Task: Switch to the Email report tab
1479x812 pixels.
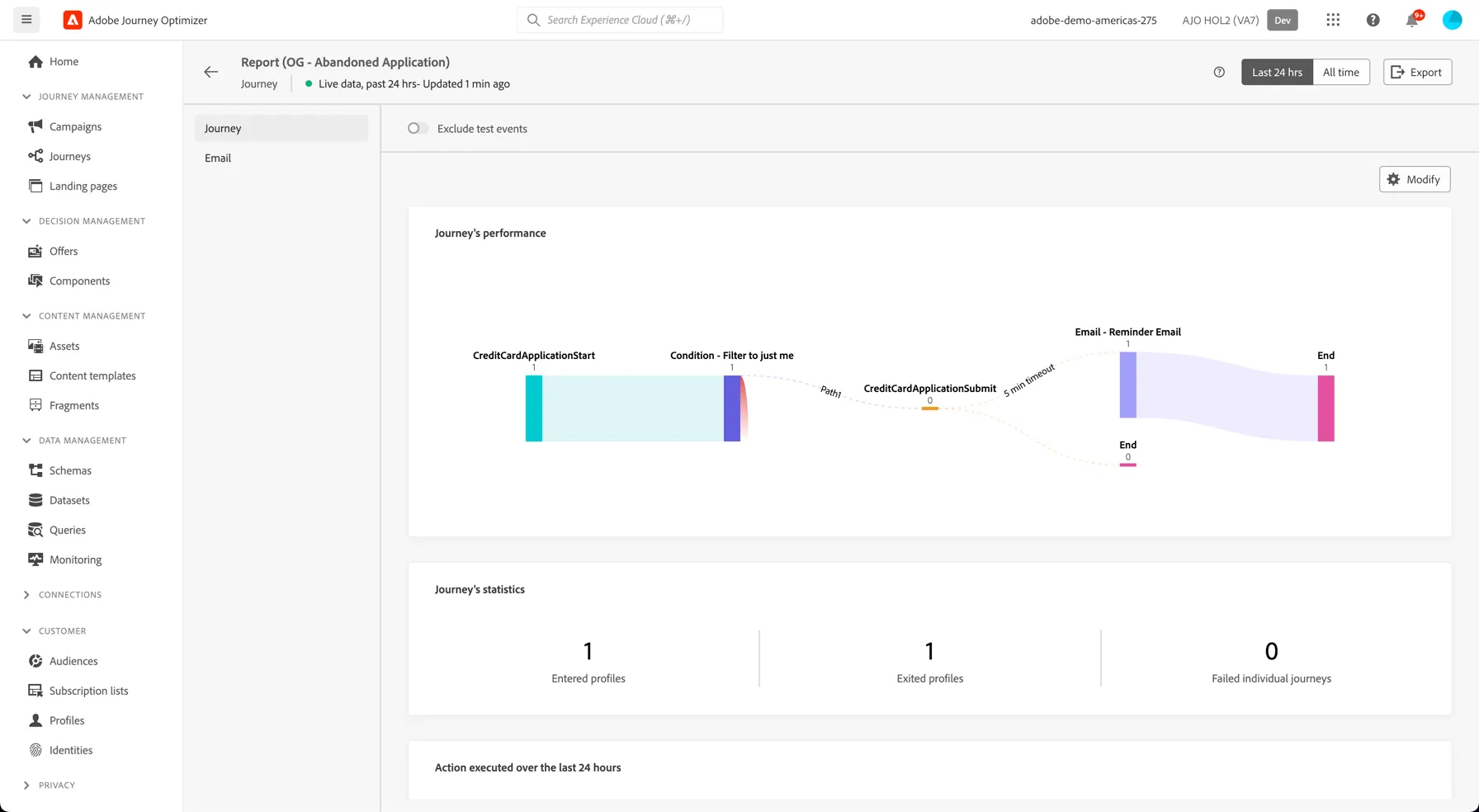Action: tap(281, 158)
